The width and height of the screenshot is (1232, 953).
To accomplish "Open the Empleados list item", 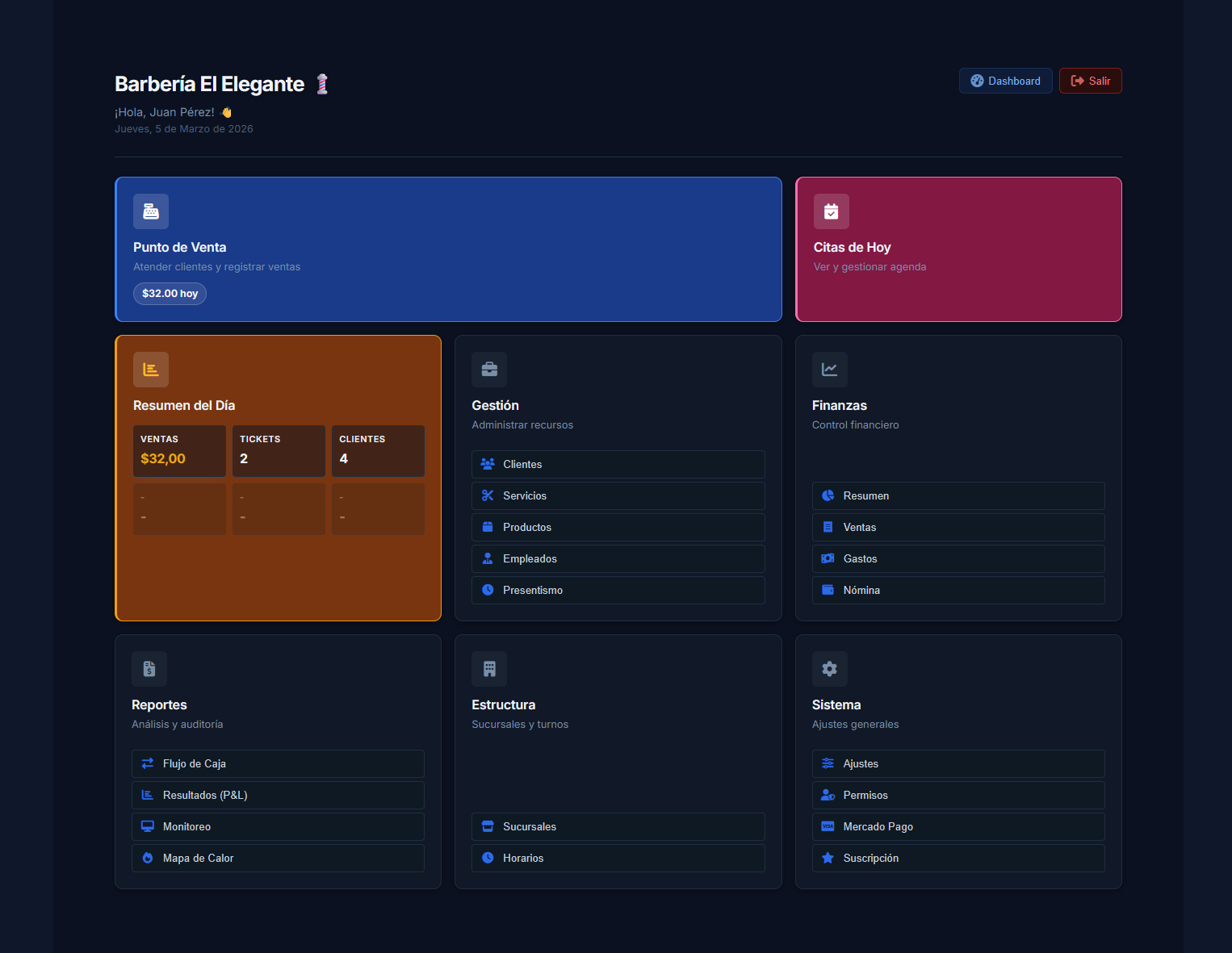I will 618,558.
